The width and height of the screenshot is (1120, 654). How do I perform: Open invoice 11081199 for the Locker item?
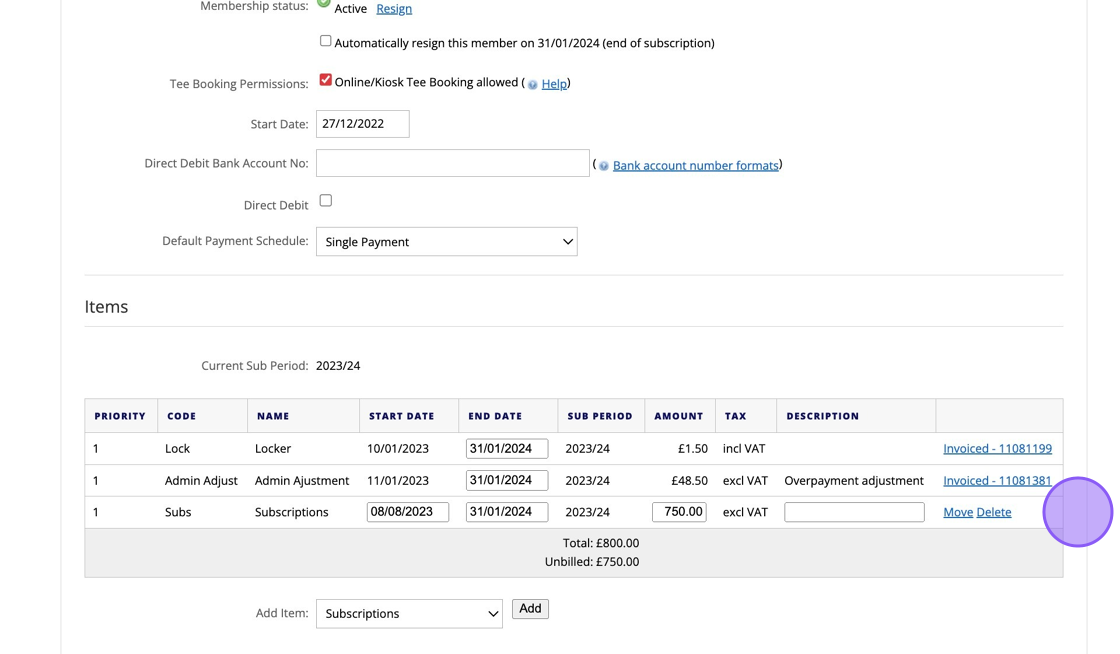(997, 448)
